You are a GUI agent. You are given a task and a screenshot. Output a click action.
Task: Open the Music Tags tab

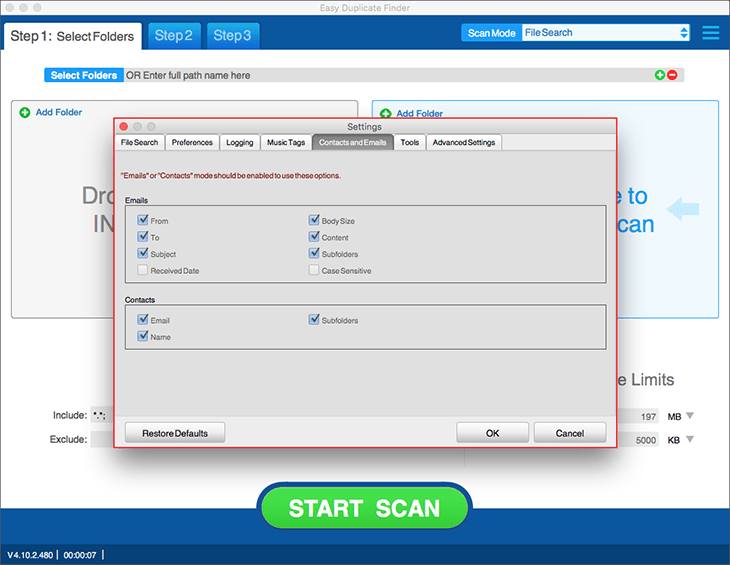click(286, 142)
